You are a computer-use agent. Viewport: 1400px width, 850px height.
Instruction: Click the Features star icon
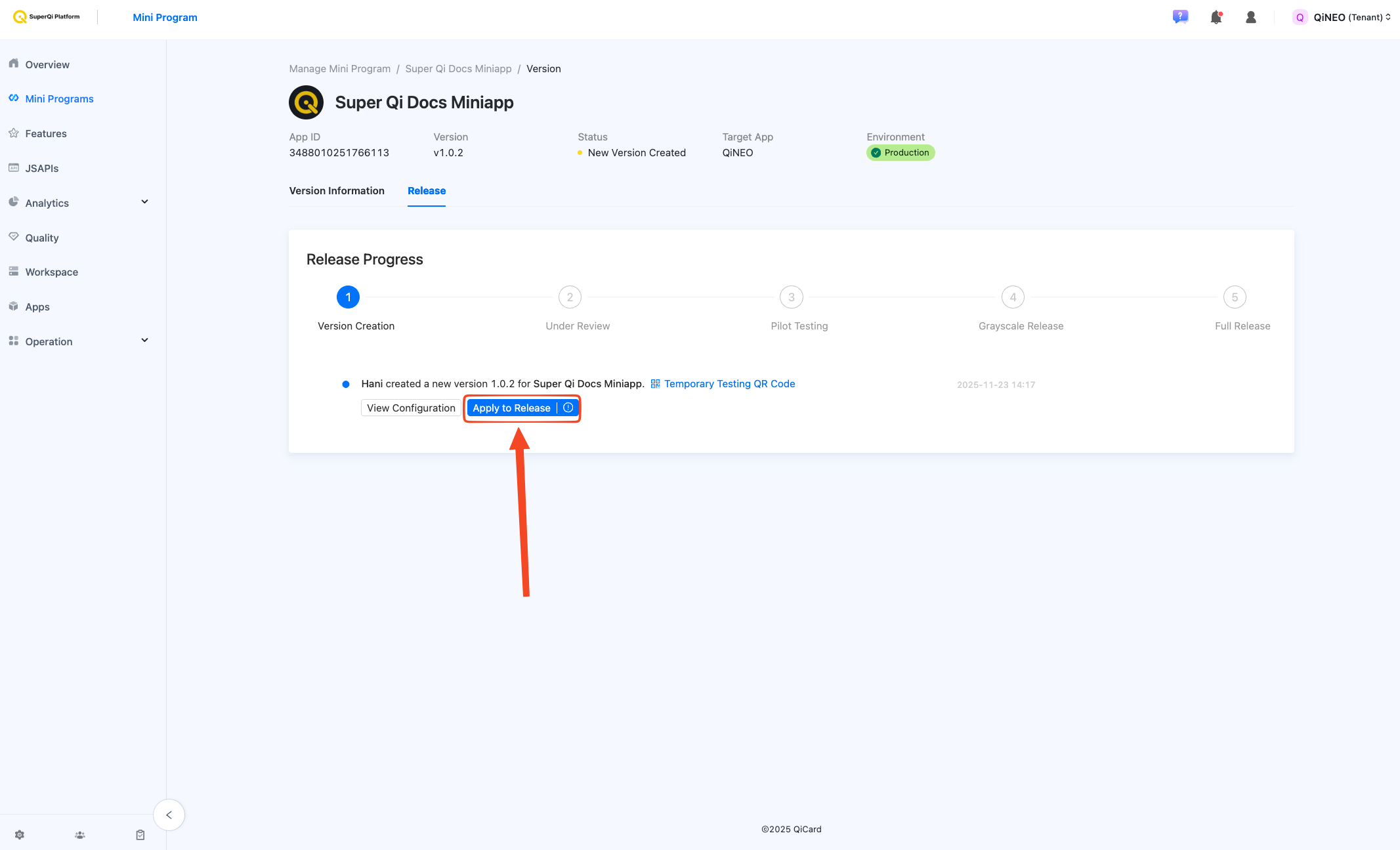14,133
